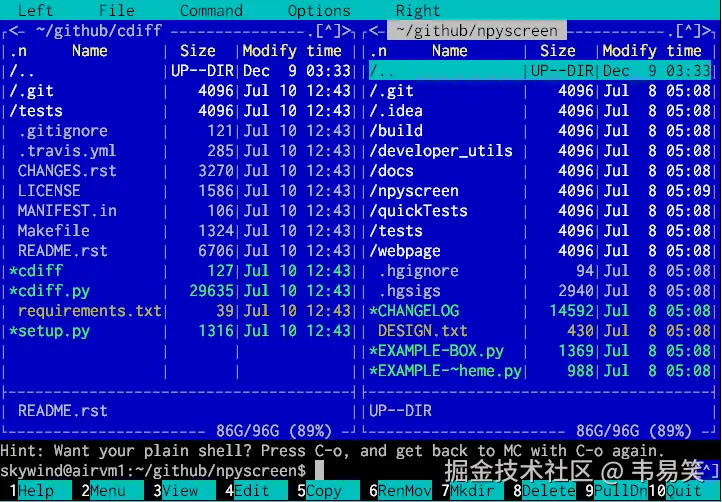Select the /docs folder
This screenshot has height=502, width=722.
click(x=540, y=171)
